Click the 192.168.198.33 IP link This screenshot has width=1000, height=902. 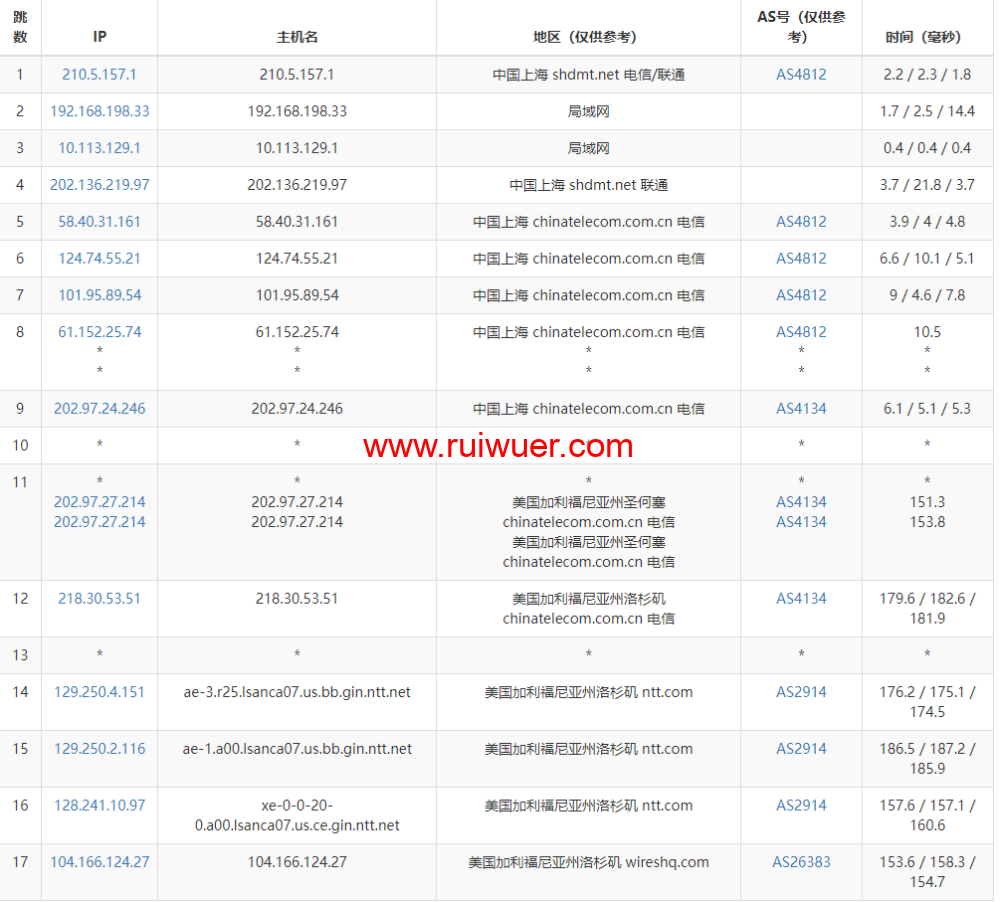[99, 111]
